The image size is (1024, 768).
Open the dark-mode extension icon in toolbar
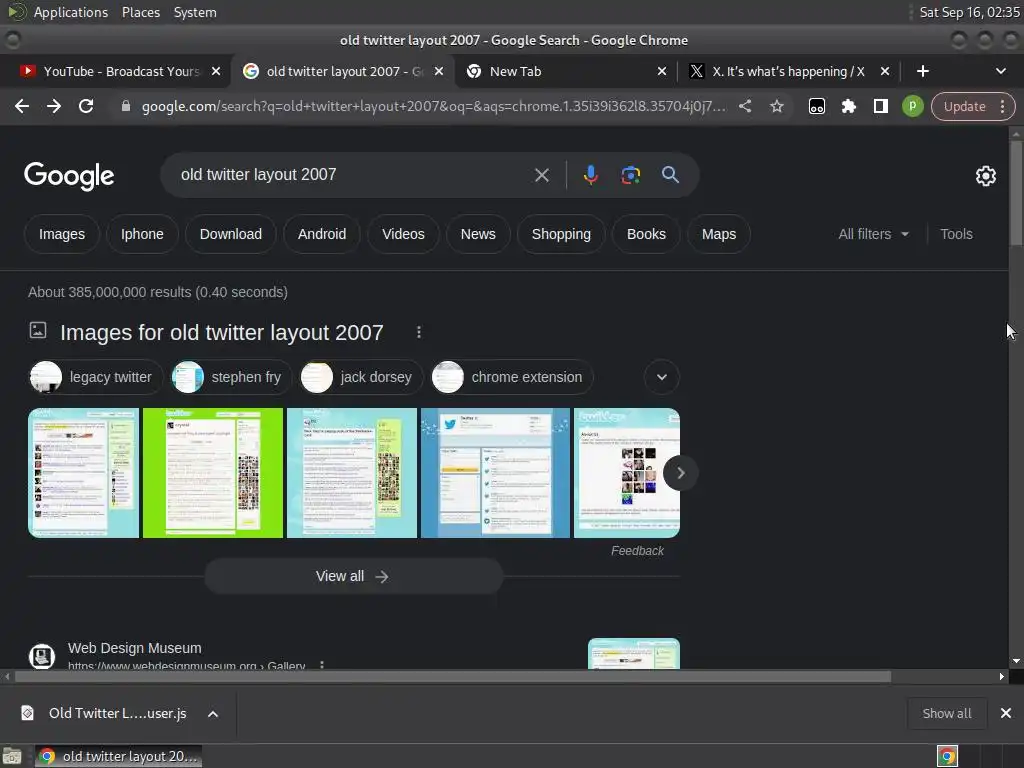(816, 106)
